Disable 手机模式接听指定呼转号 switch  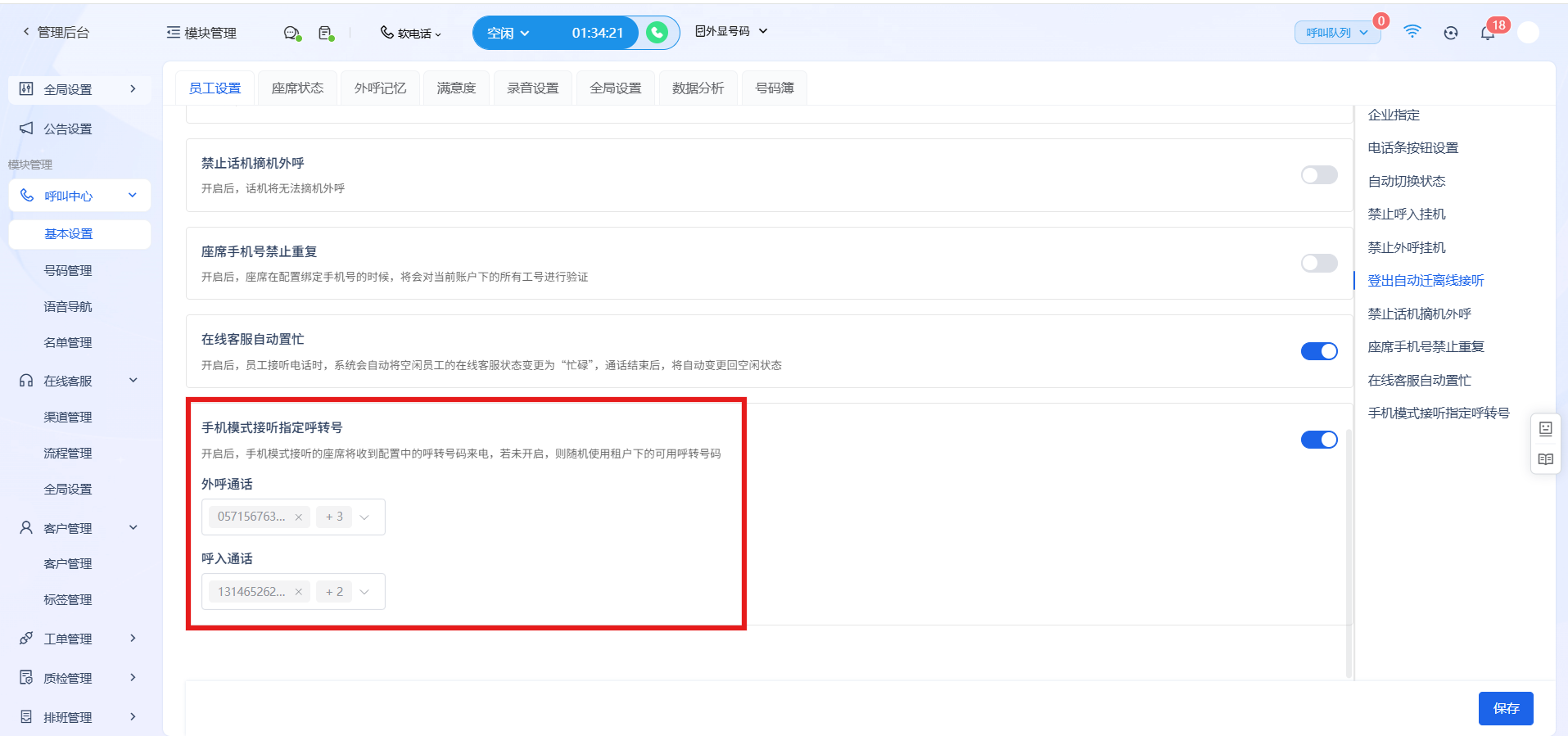click(1319, 440)
